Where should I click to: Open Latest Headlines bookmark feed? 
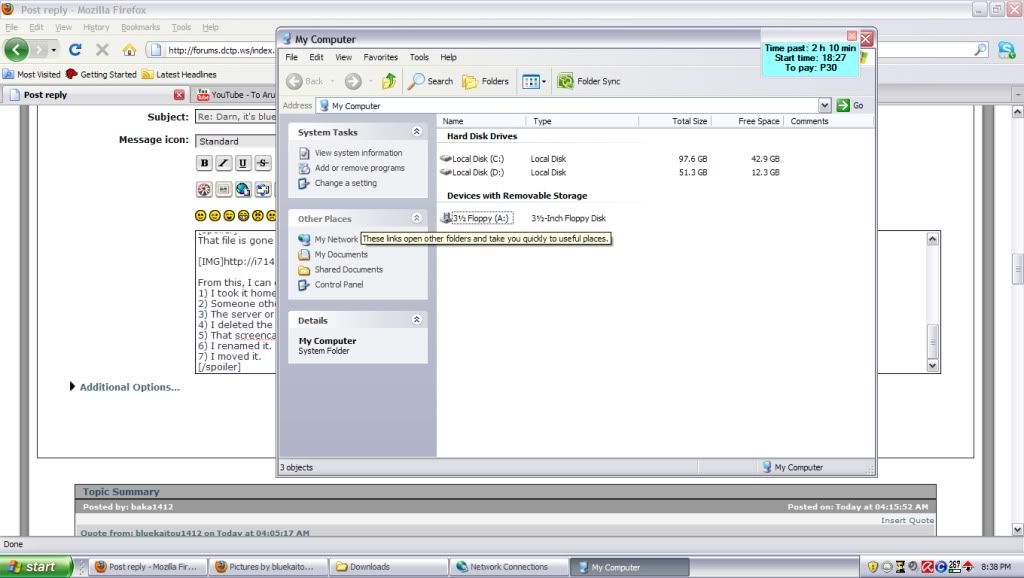[x=180, y=74]
